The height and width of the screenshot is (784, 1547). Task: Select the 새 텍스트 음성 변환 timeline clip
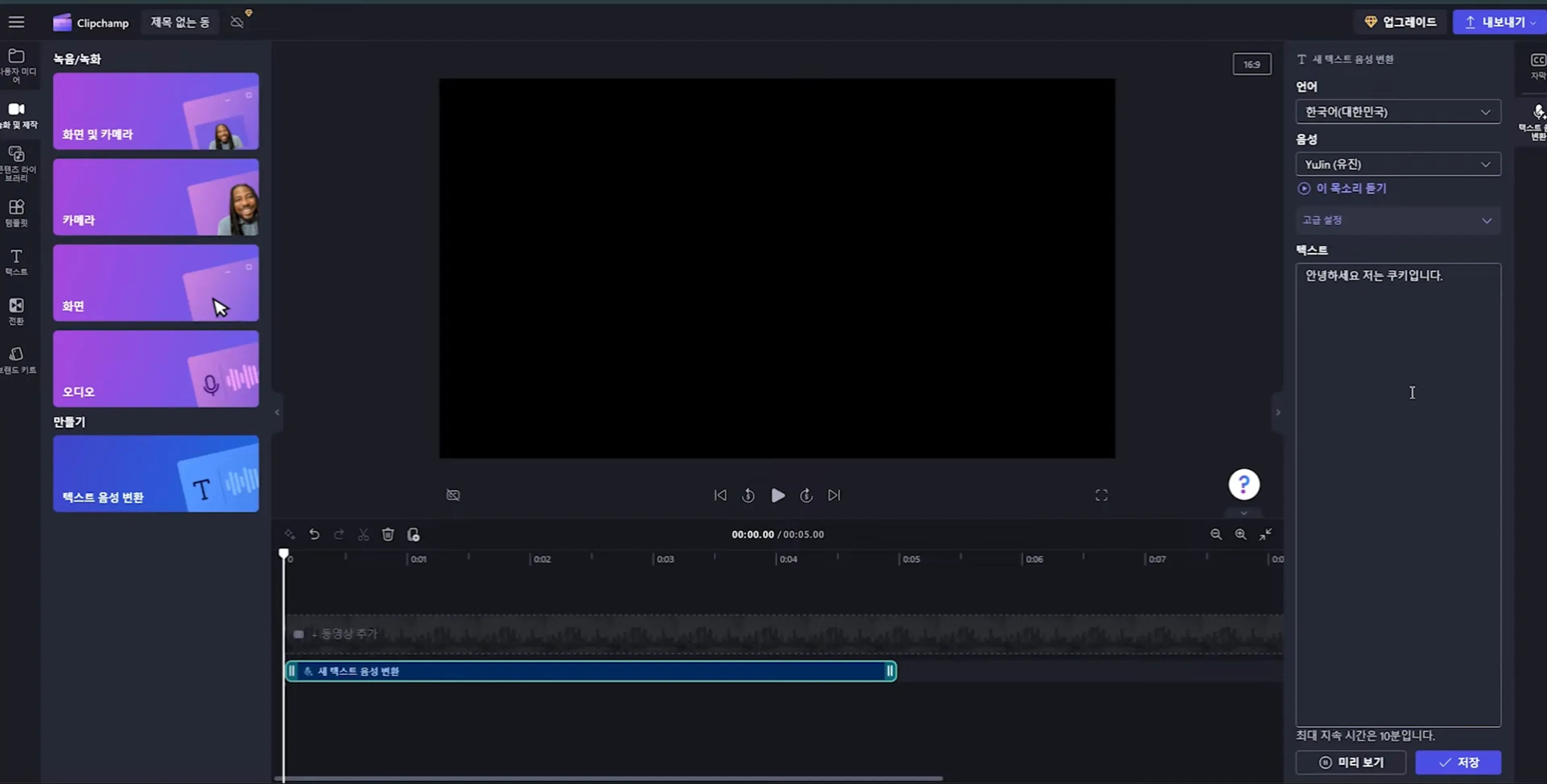coord(591,671)
